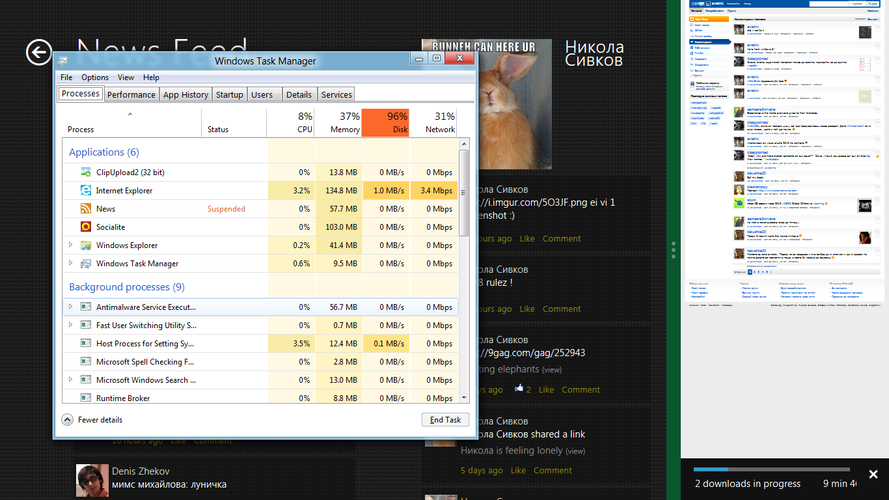Viewport: 889px width, 500px height.
Task: Click the downloads progress bar
Action: [x=771, y=469]
